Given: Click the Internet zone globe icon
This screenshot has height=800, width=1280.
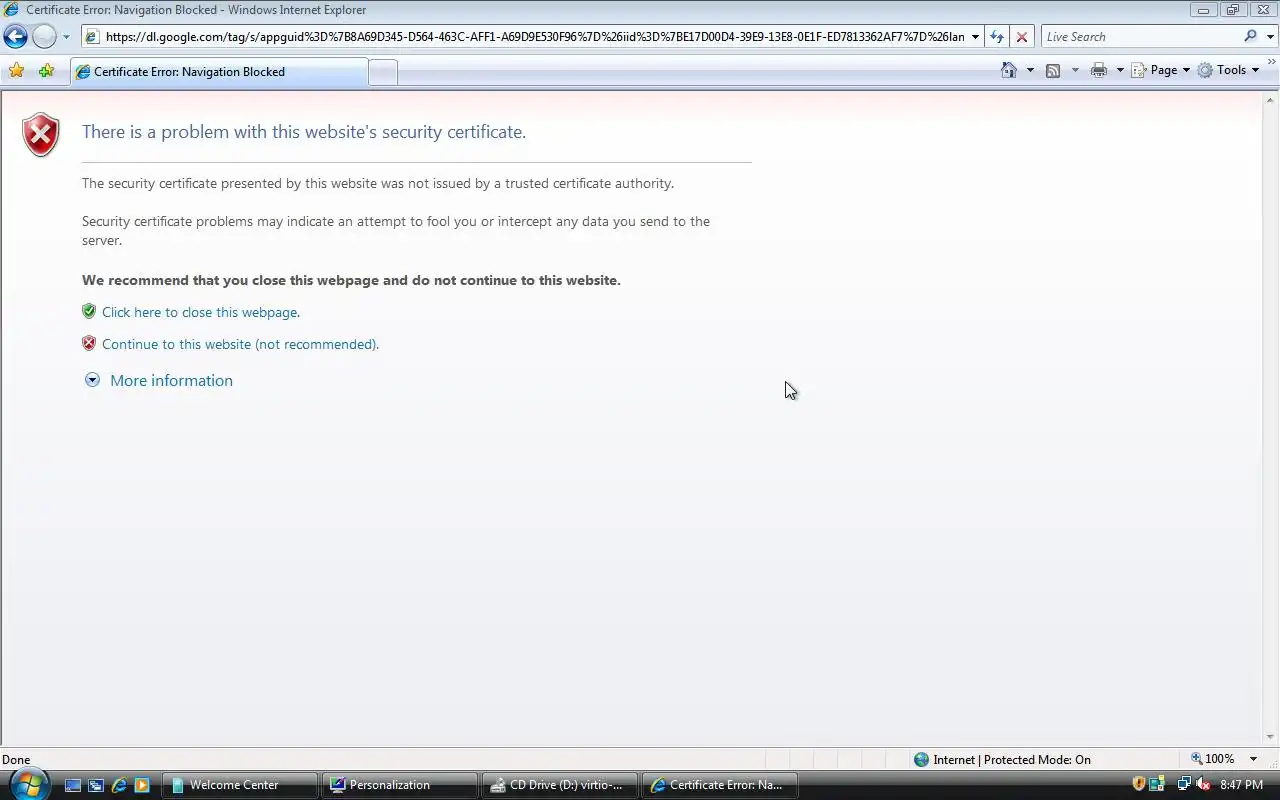Looking at the screenshot, I should pyautogui.click(x=921, y=759).
